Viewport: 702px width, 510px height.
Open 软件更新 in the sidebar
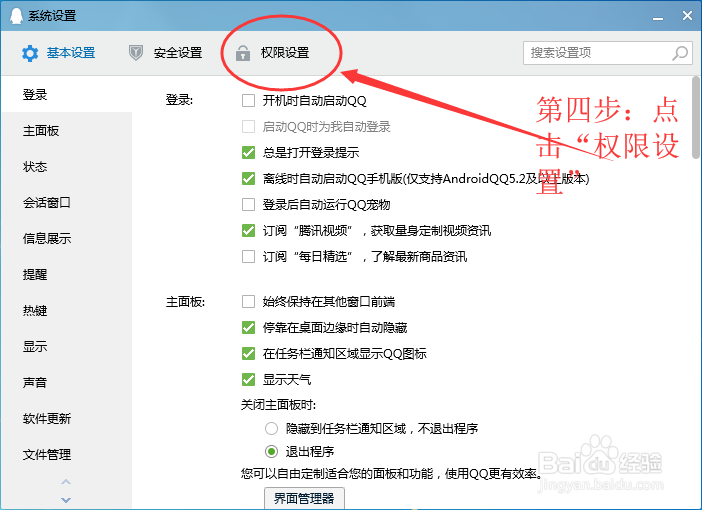point(66,418)
